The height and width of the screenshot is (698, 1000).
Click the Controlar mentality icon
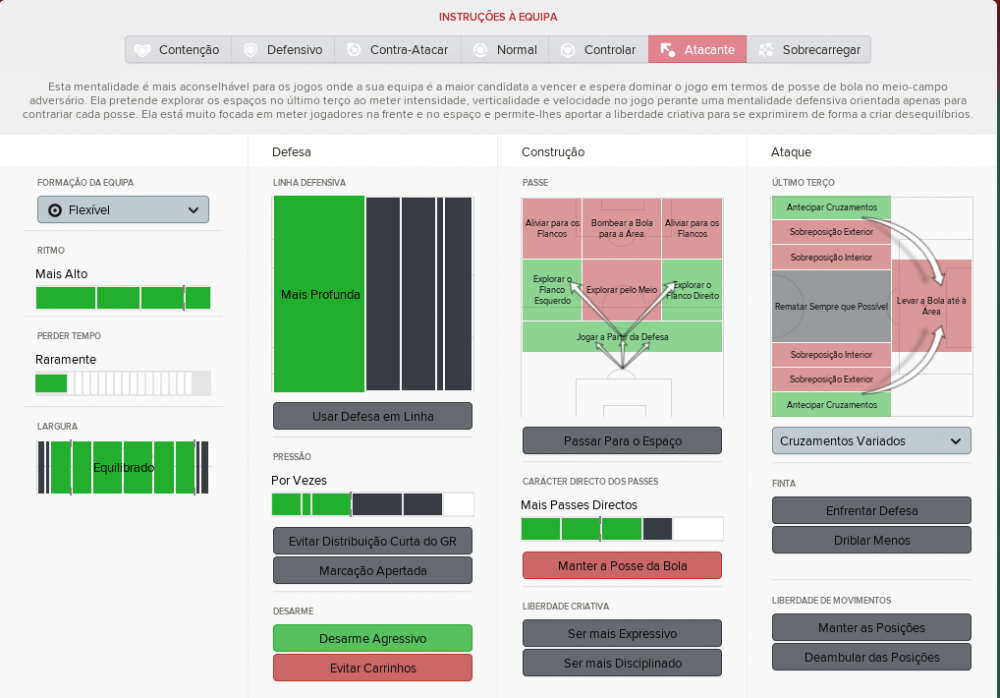(568, 50)
